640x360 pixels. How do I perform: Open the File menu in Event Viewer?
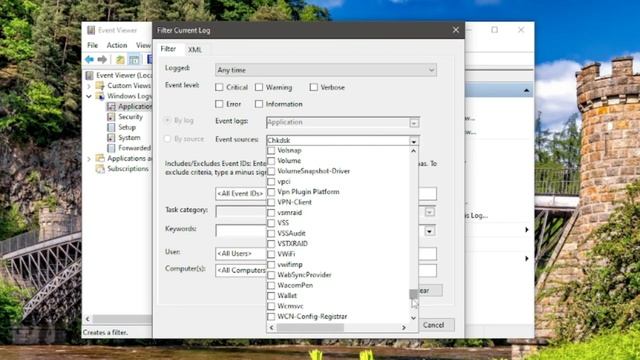93,45
